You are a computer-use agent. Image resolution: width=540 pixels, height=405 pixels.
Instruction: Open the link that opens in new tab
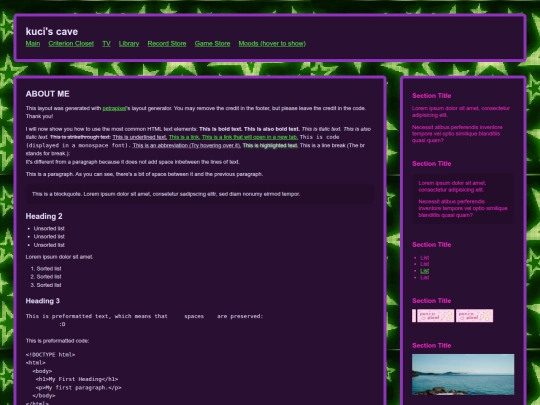coord(250,137)
